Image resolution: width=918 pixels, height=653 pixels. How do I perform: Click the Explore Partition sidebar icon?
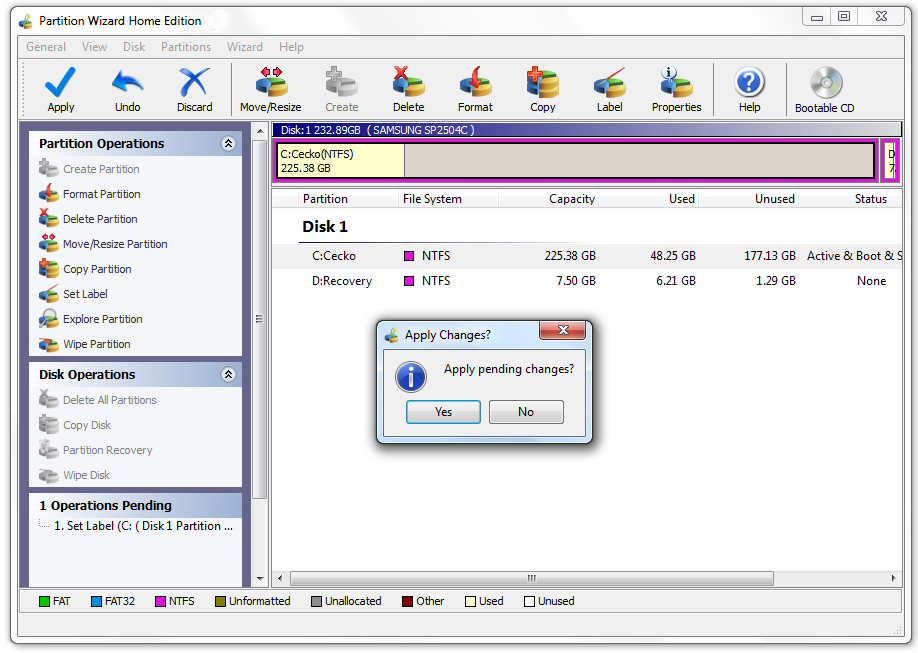49,319
